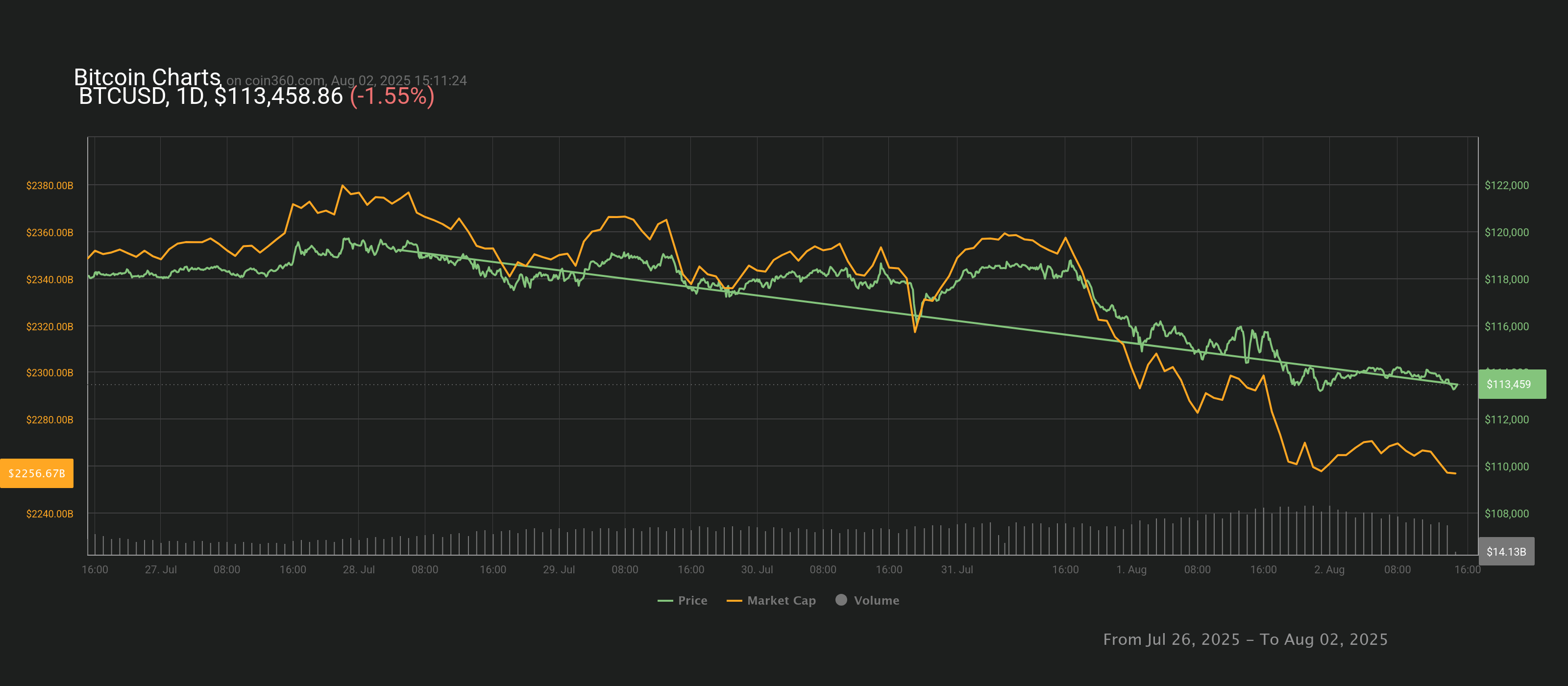Image resolution: width=1568 pixels, height=686 pixels.
Task: Toggle the Market Cap legend item
Action: pyautogui.click(x=771, y=600)
